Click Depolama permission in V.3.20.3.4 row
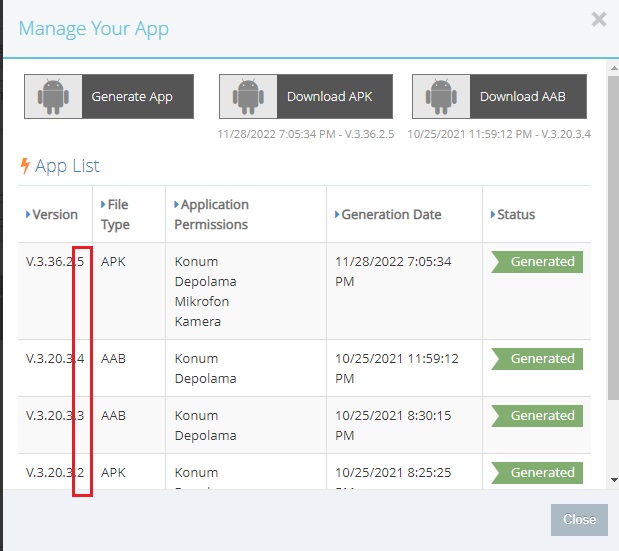Screen dimensions: 619x551 205,379
